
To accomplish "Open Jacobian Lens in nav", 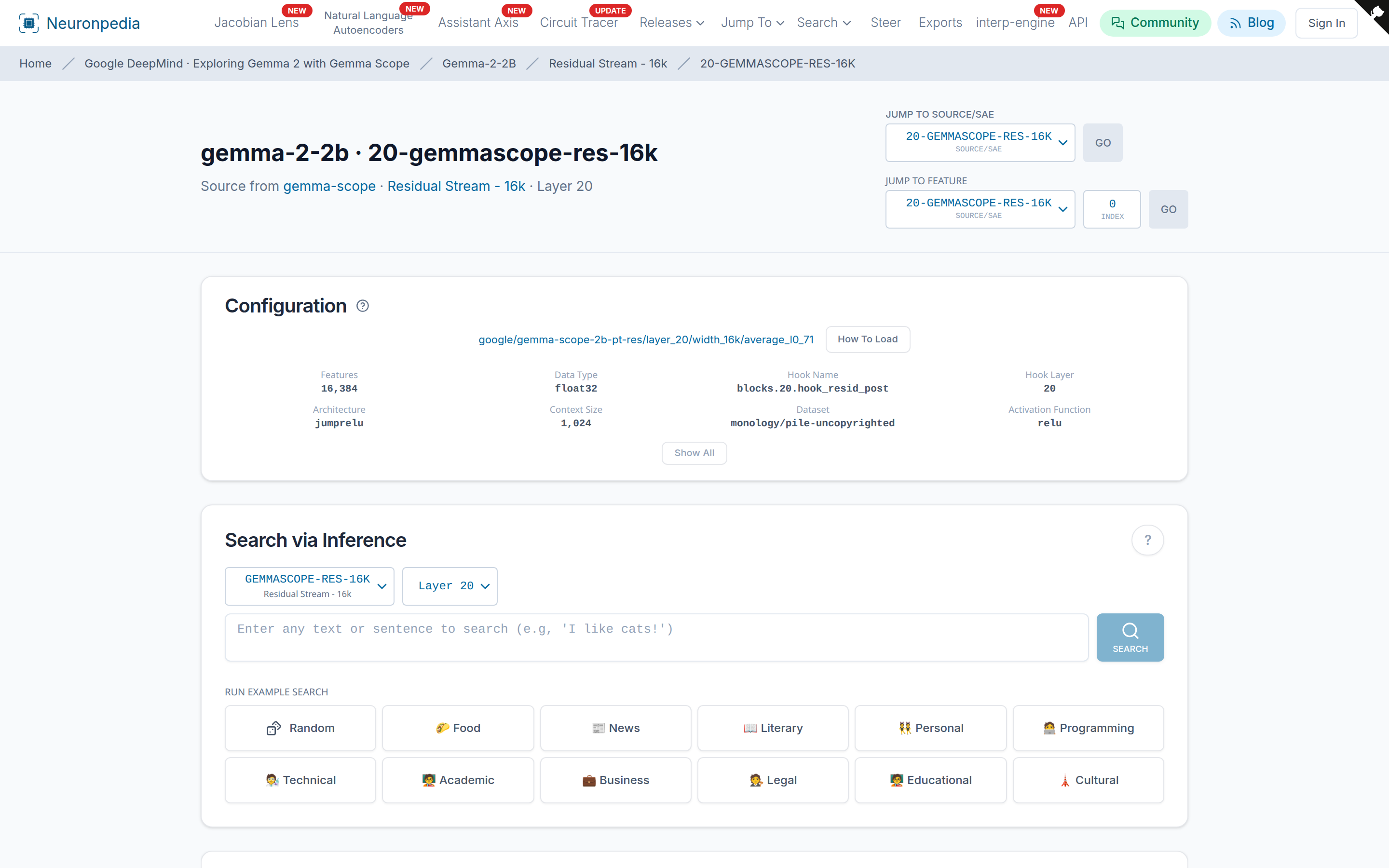I will coord(256,23).
